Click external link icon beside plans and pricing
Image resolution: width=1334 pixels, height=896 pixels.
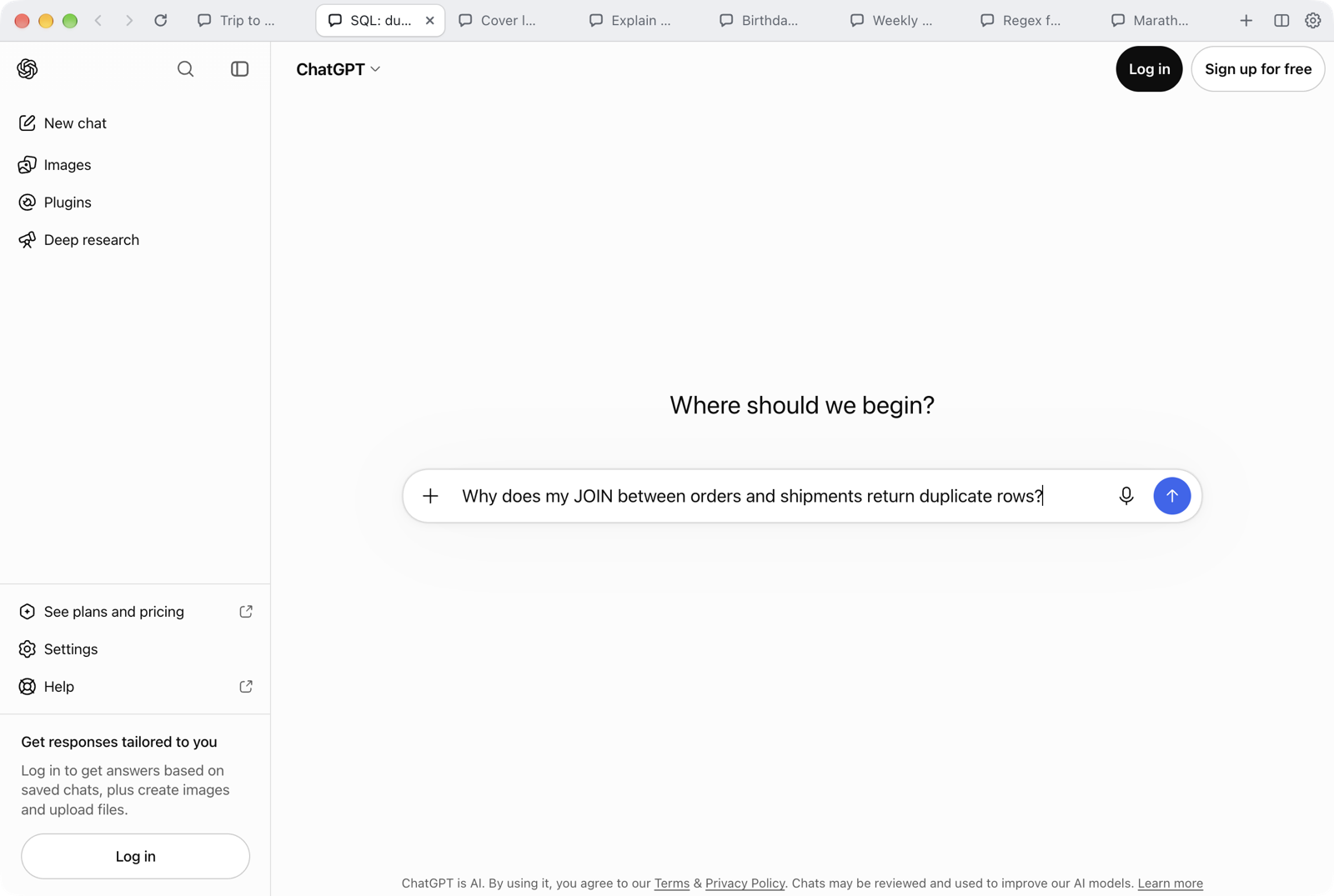pos(246,612)
